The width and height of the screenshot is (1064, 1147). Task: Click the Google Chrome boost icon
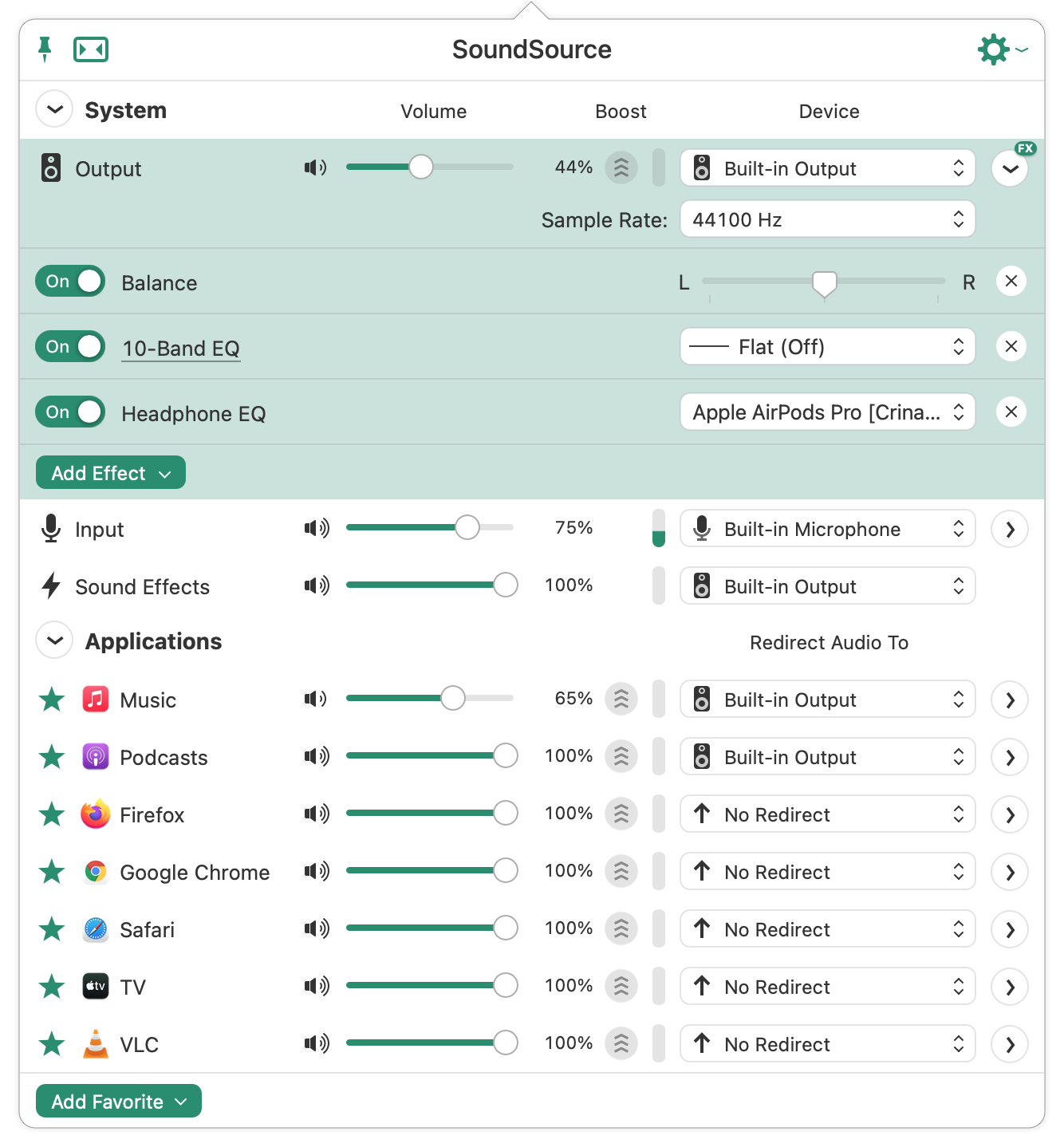pos(621,871)
